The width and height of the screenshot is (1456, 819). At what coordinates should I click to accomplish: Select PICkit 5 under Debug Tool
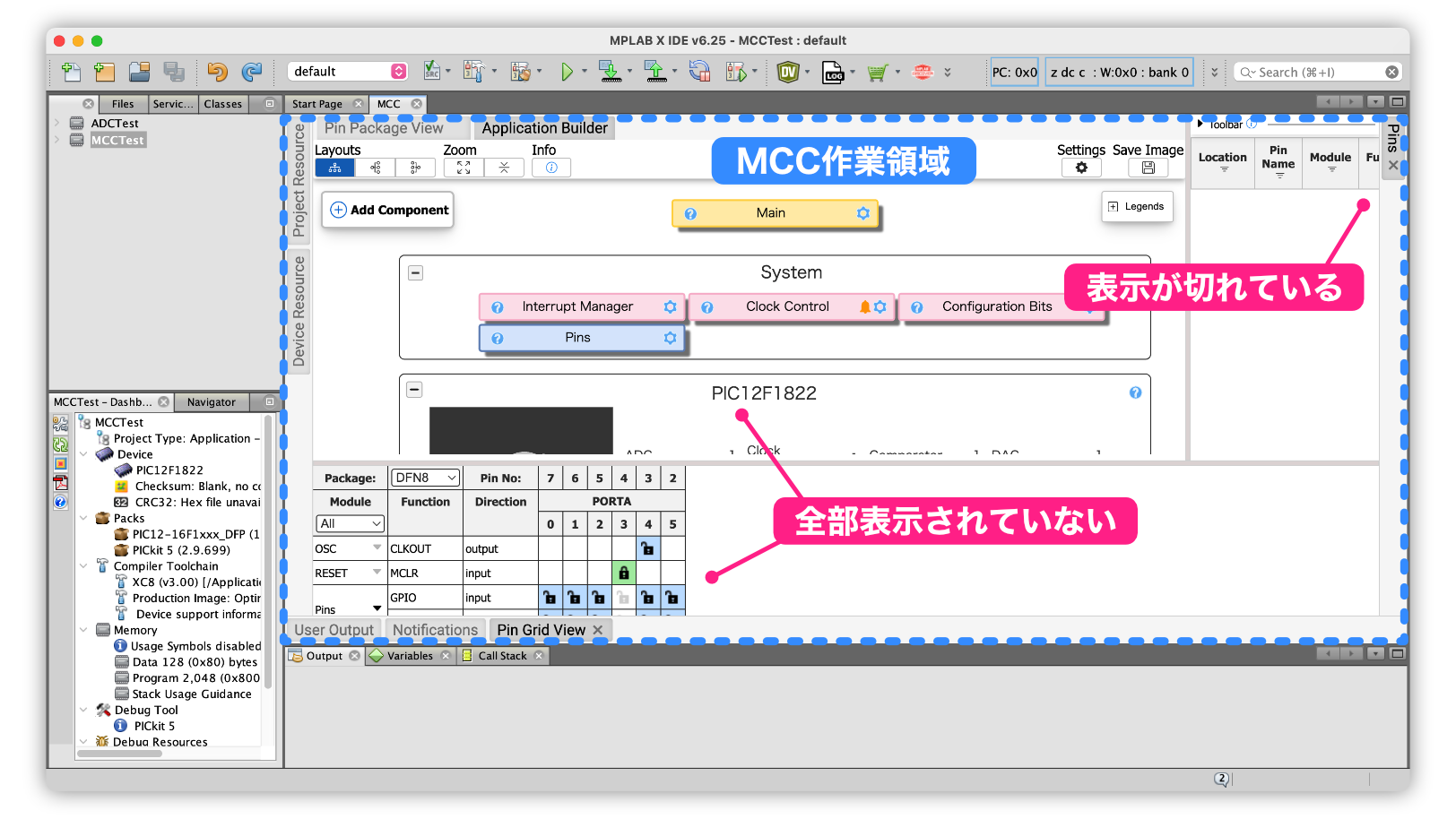pos(154,727)
